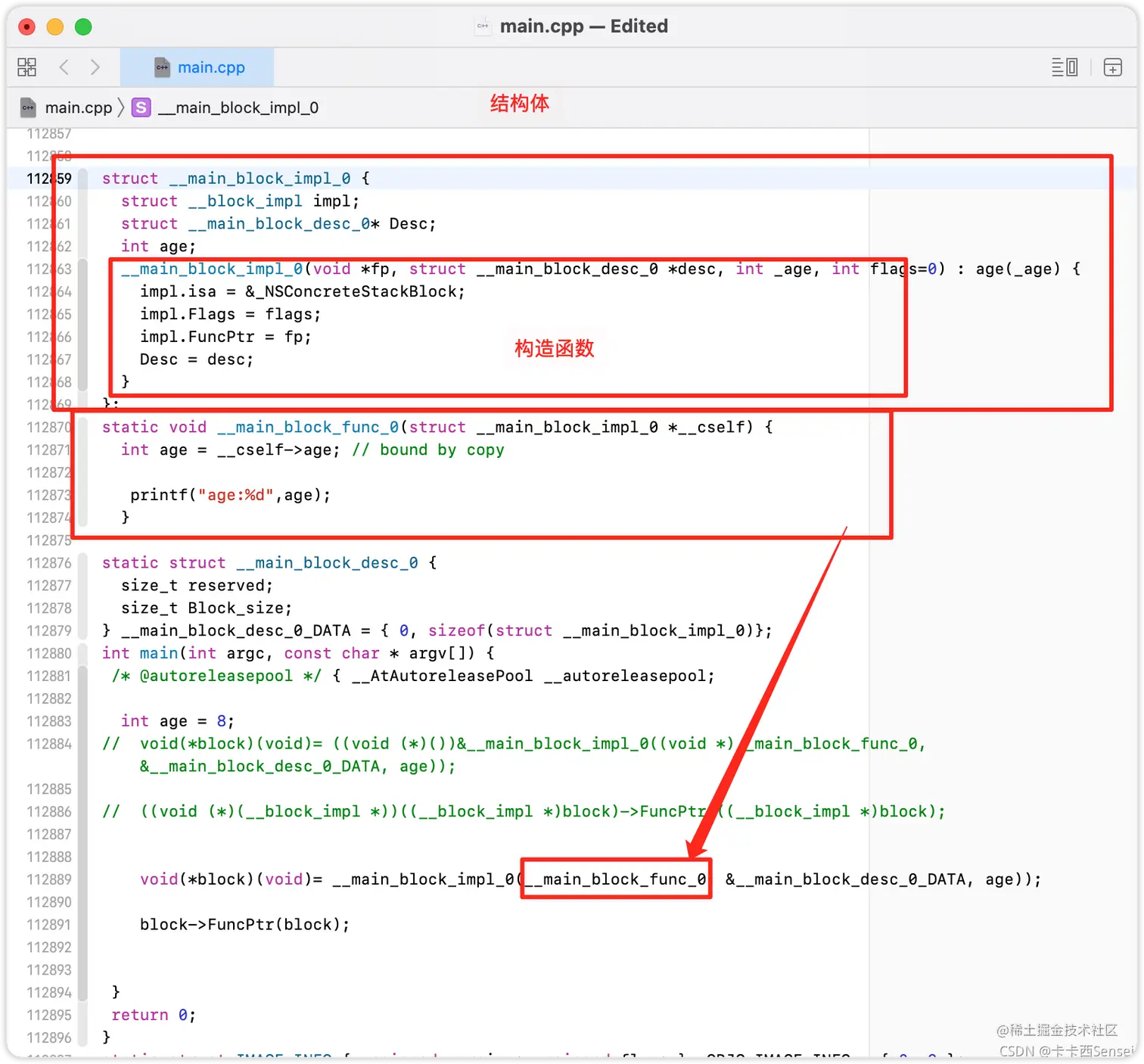This screenshot has height=1064, width=1144.
Task: Click void(*block)(void)= on line 112889
Action: pos(231,879)
